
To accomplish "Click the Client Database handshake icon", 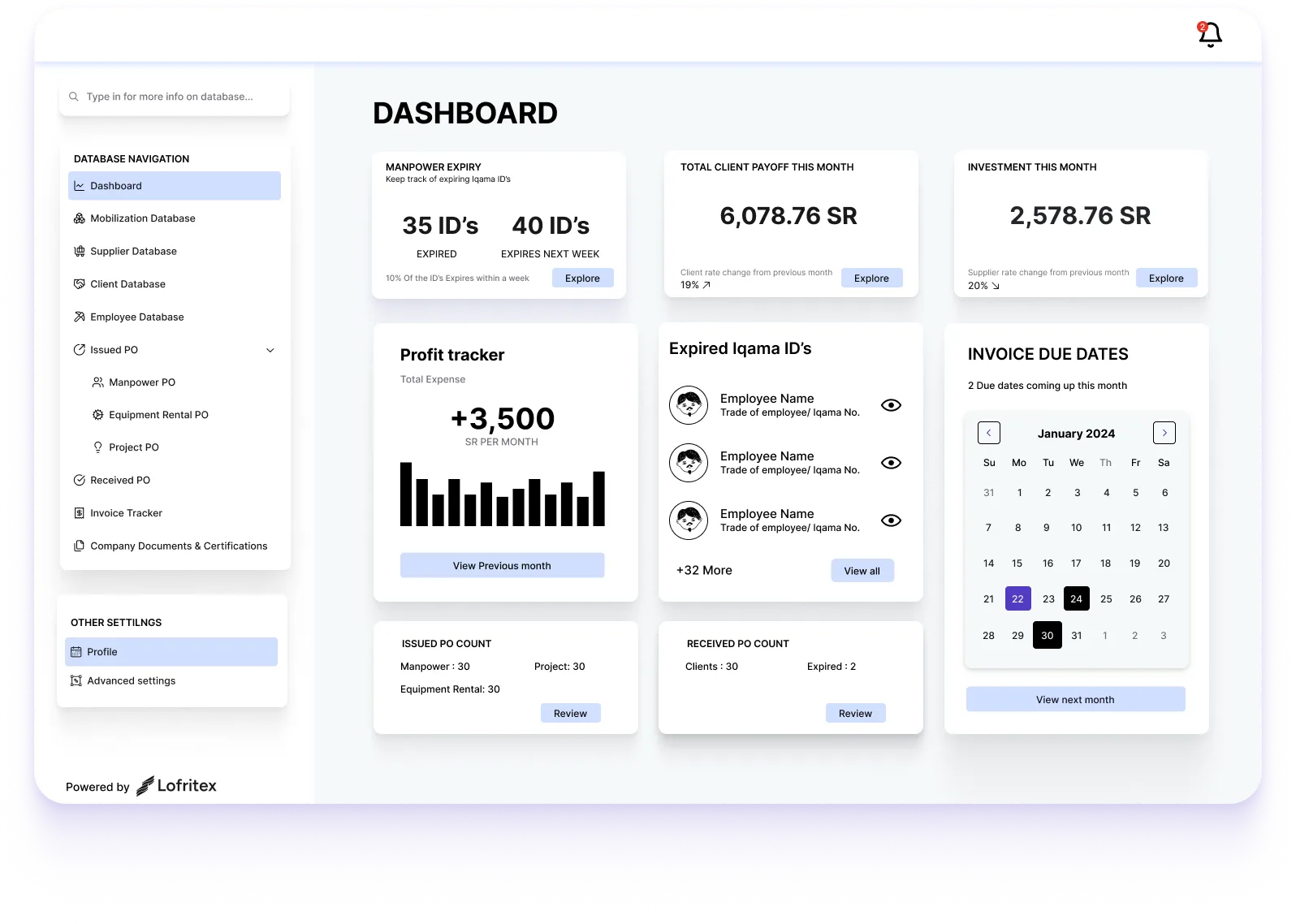I will [79, 284].
